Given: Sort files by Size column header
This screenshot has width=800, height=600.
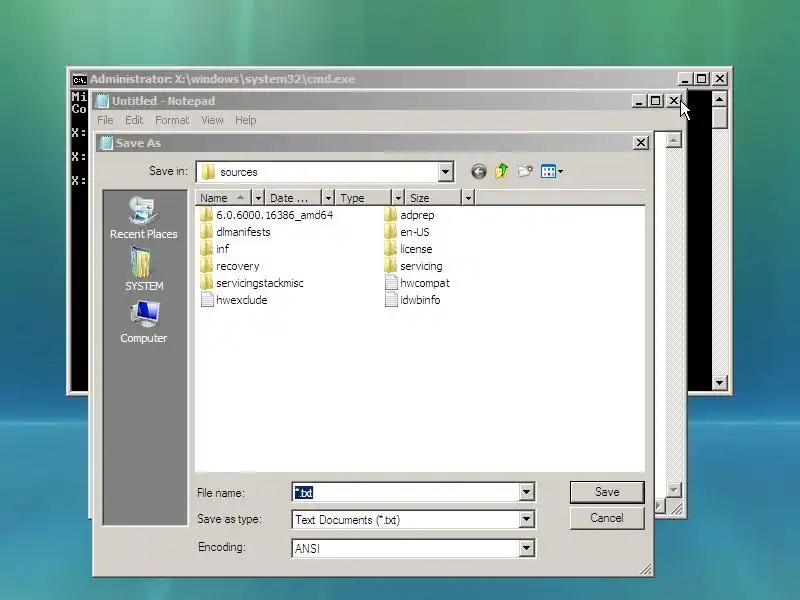Looking at the screenshot, I should point(434,197).
